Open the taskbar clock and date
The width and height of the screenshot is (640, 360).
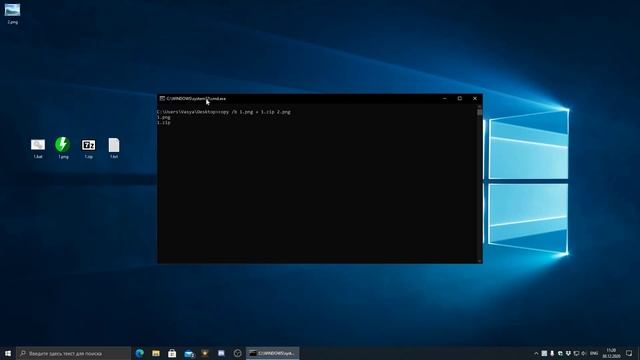[x=611, y=353]
